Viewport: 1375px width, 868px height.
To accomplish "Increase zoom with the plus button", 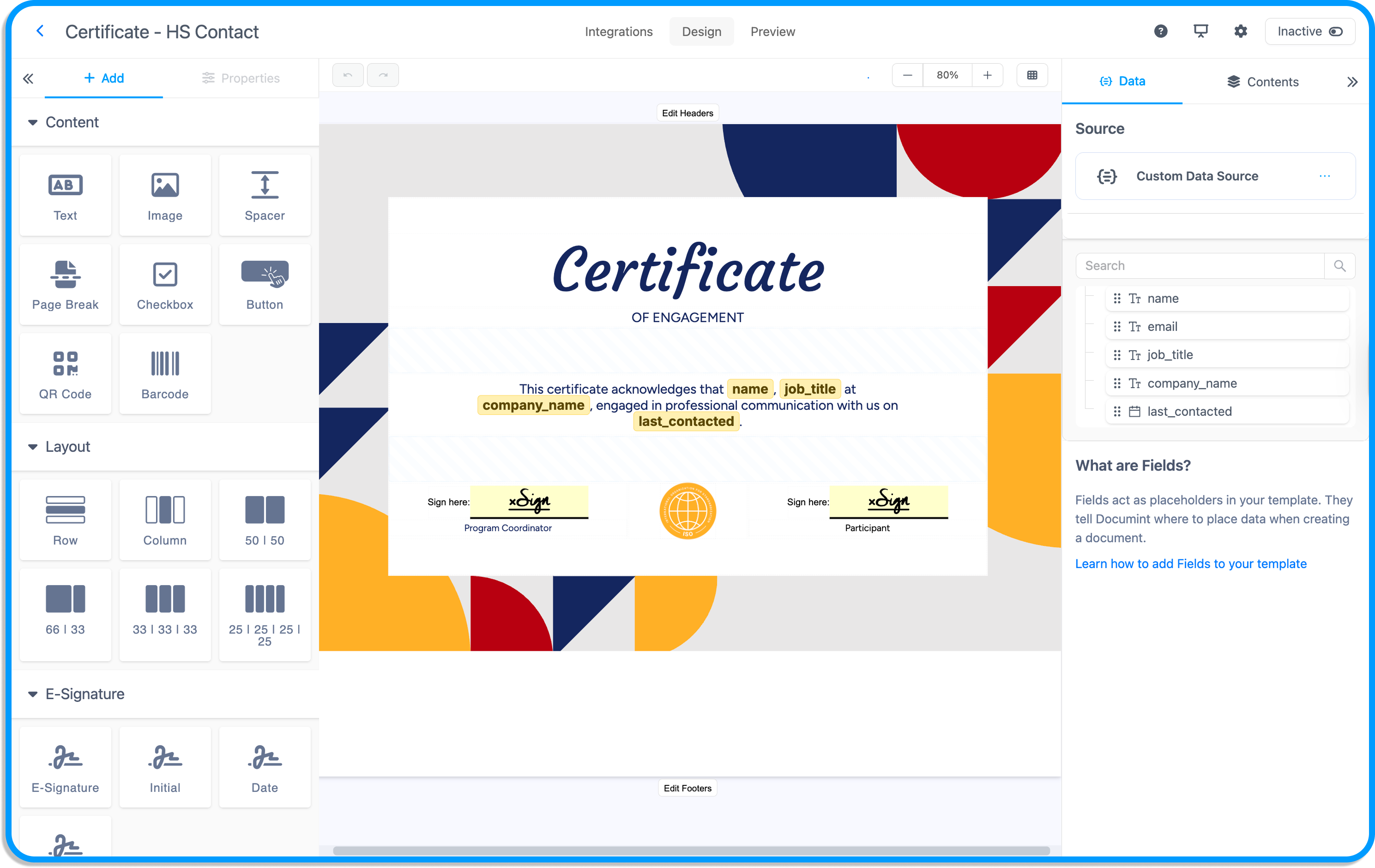I will [987, 75].
